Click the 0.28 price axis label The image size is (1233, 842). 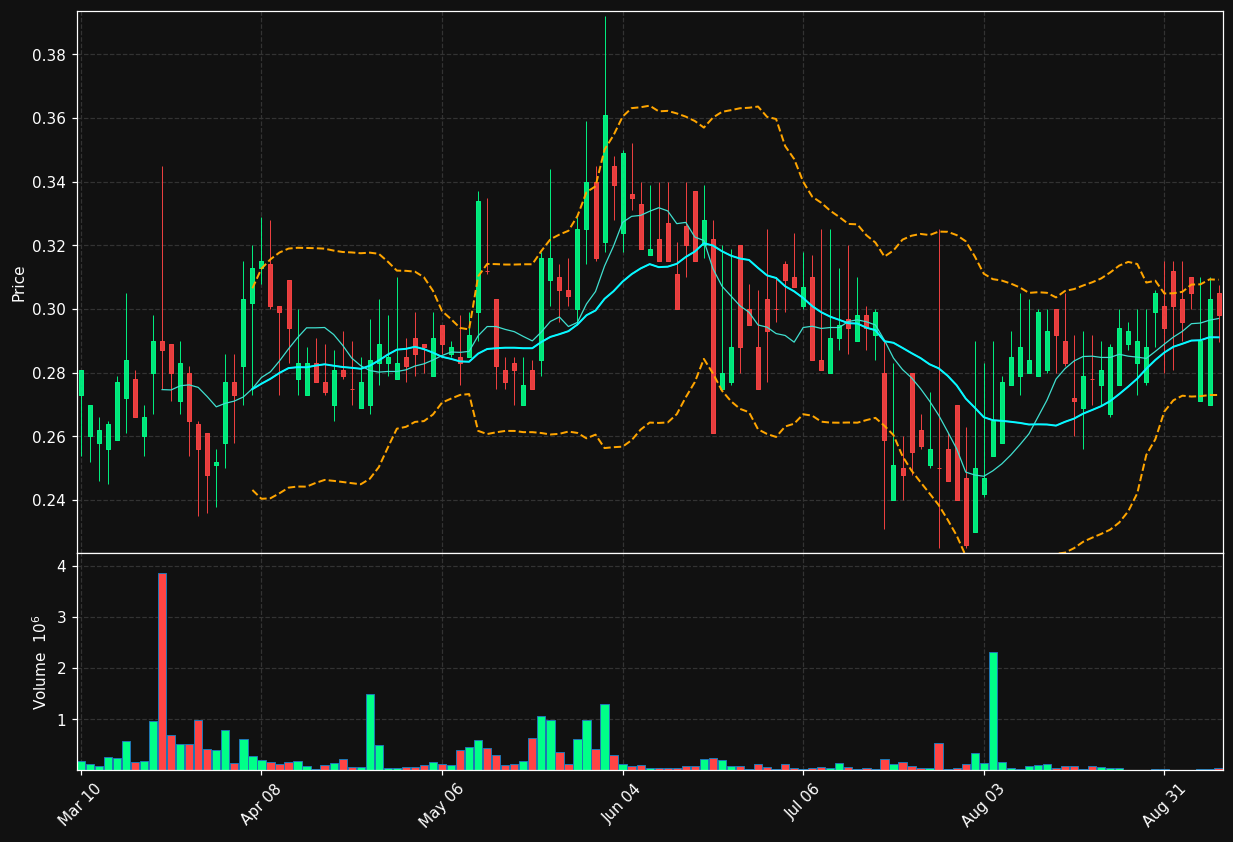point(50,373)
